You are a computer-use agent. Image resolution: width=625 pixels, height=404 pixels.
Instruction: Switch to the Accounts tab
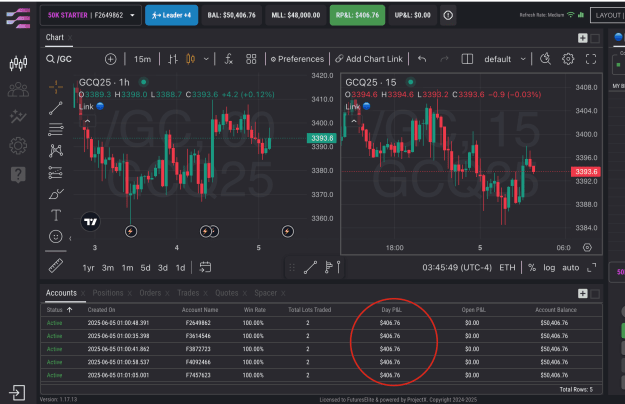click(x=61, y=293)
